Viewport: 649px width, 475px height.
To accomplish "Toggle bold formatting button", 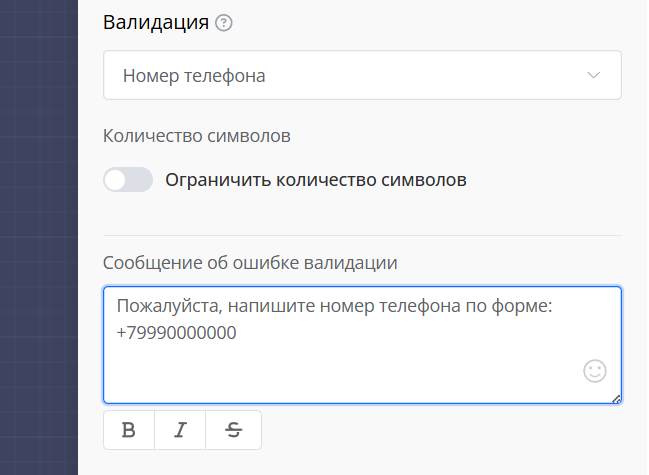I will [129, 430].
